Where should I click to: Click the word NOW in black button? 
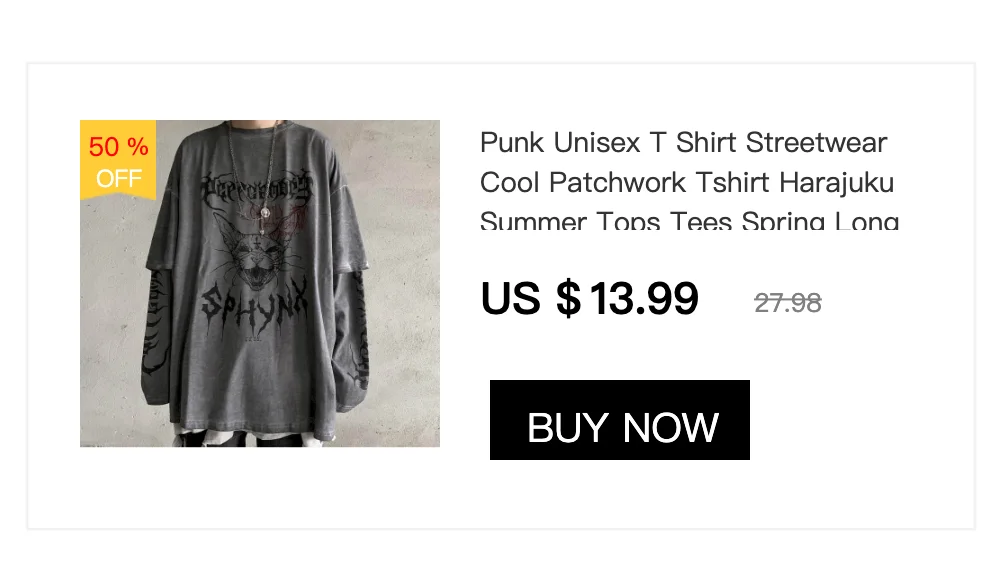click(670, 428)
